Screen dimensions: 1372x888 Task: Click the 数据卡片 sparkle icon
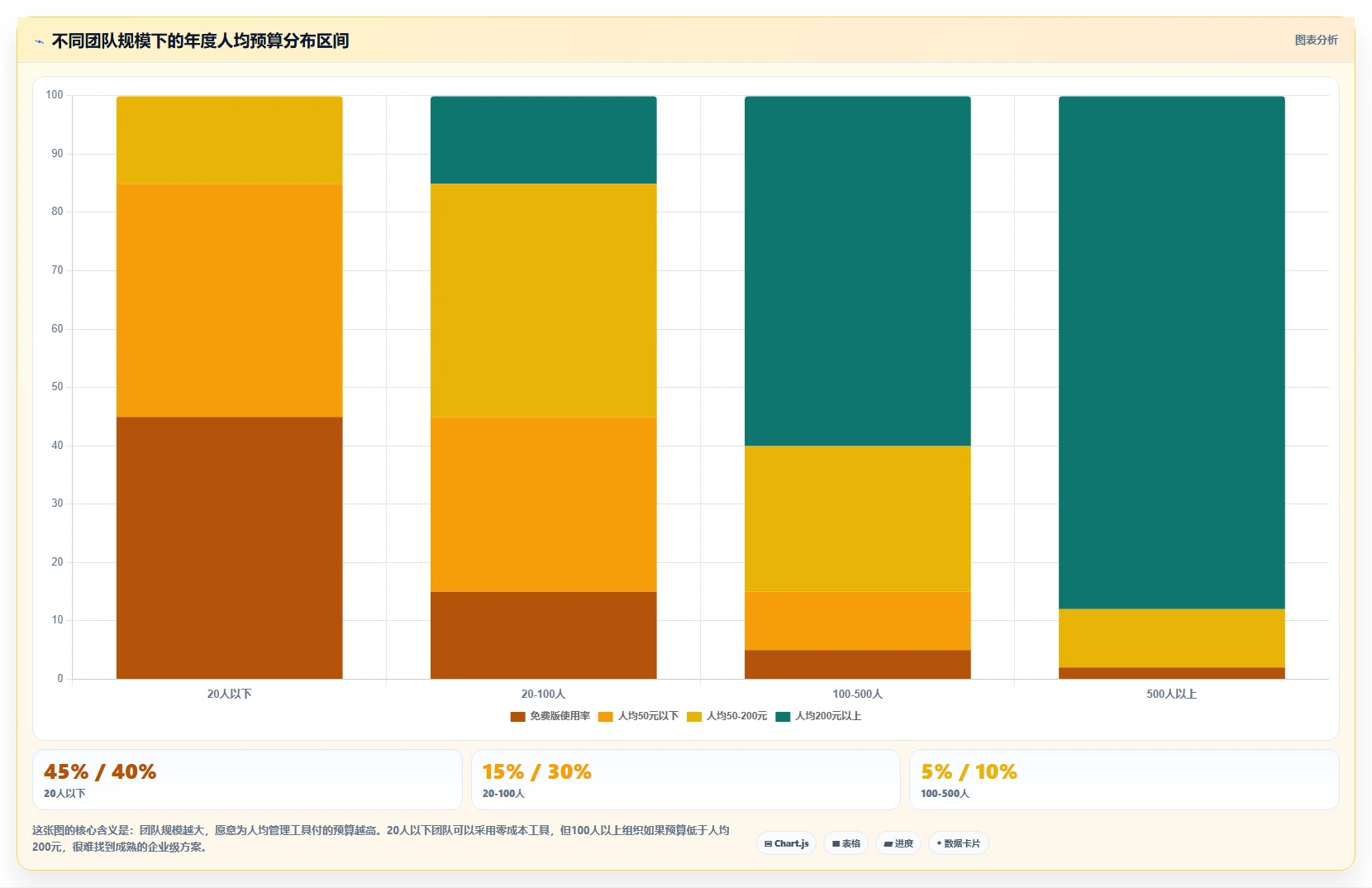[x=939, y=843]
